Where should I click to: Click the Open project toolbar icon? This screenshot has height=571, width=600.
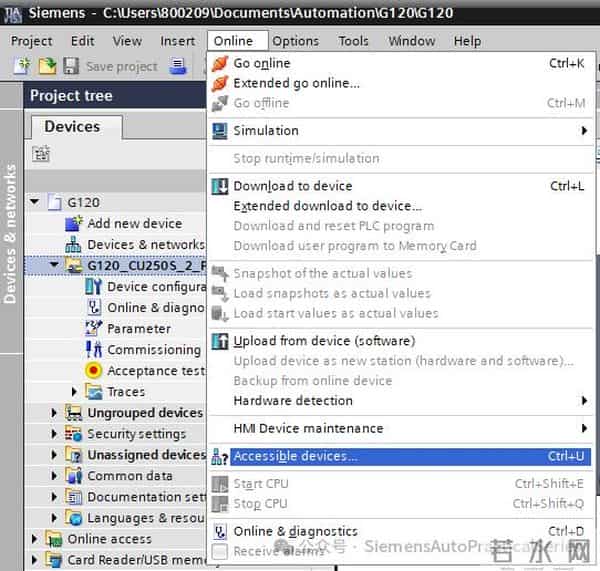[x=46, y=66]
